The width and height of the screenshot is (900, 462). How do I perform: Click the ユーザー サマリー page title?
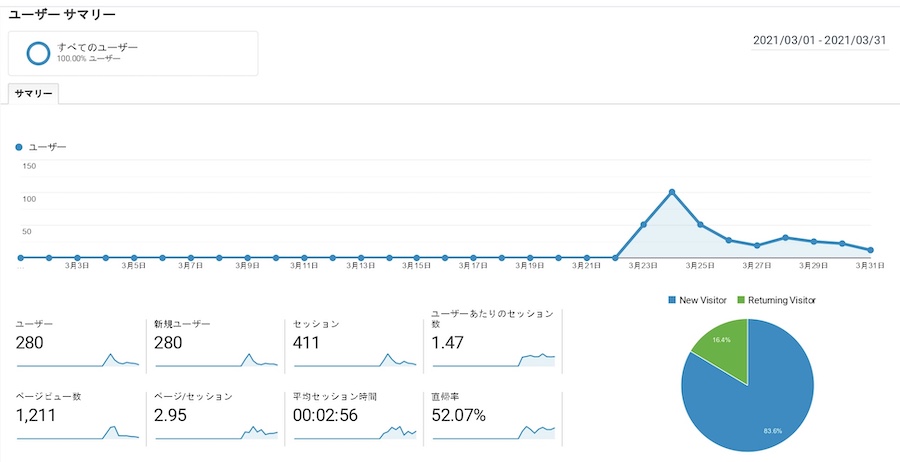[62, 15]
